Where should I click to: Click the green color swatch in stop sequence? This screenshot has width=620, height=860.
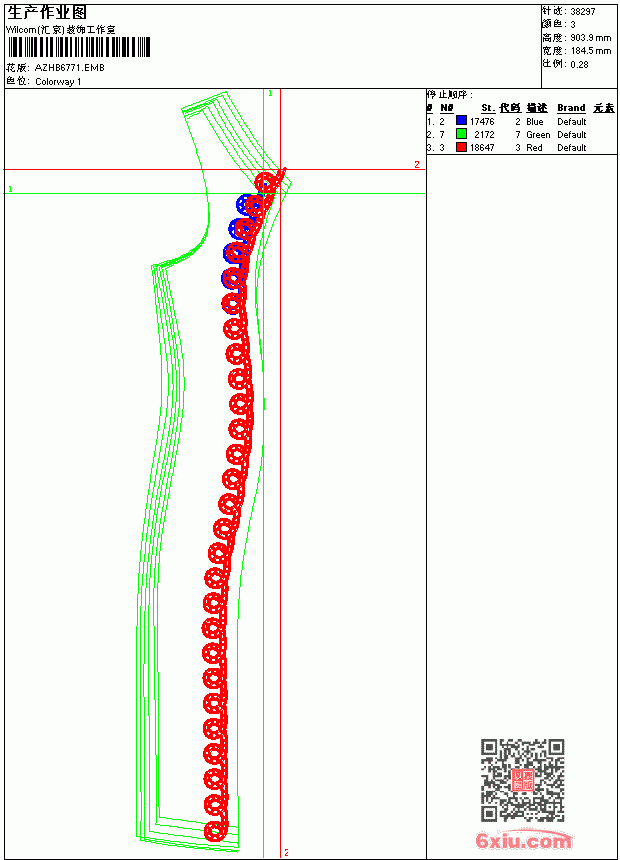coord(461,134)
